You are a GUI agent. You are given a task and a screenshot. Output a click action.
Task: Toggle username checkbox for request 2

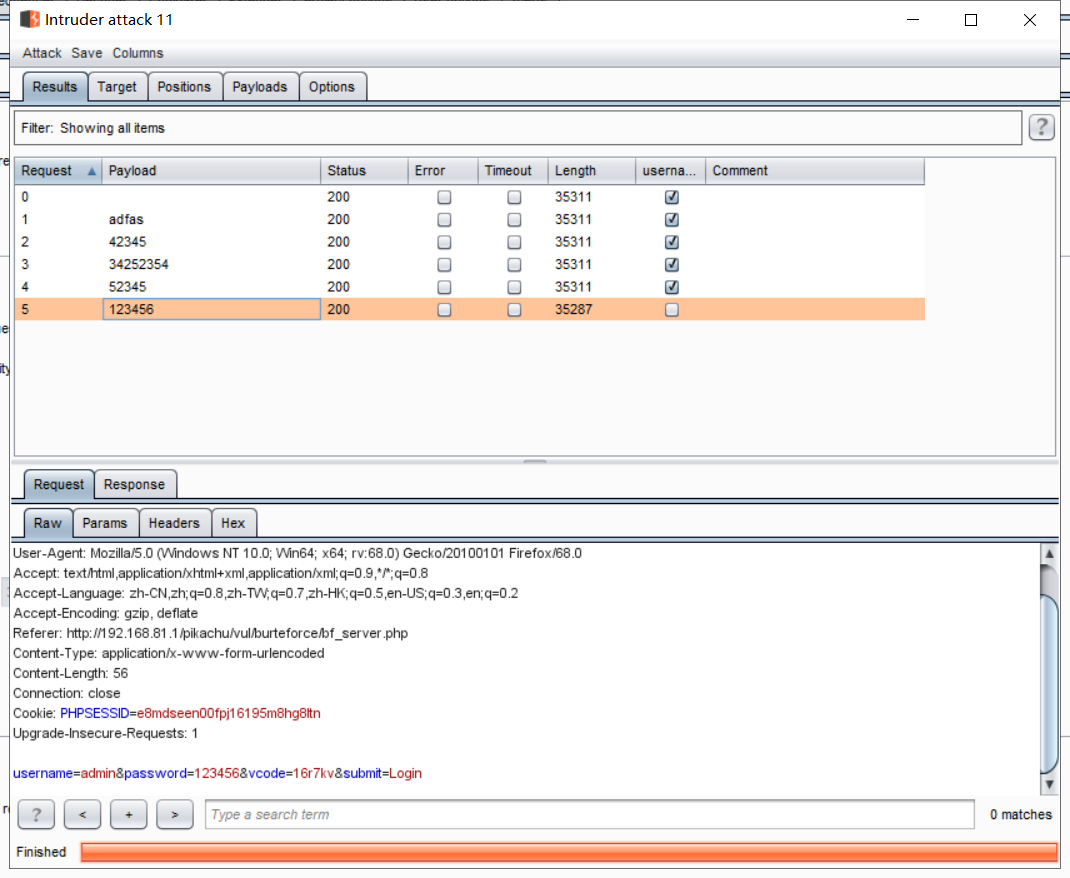coord(671,242)
